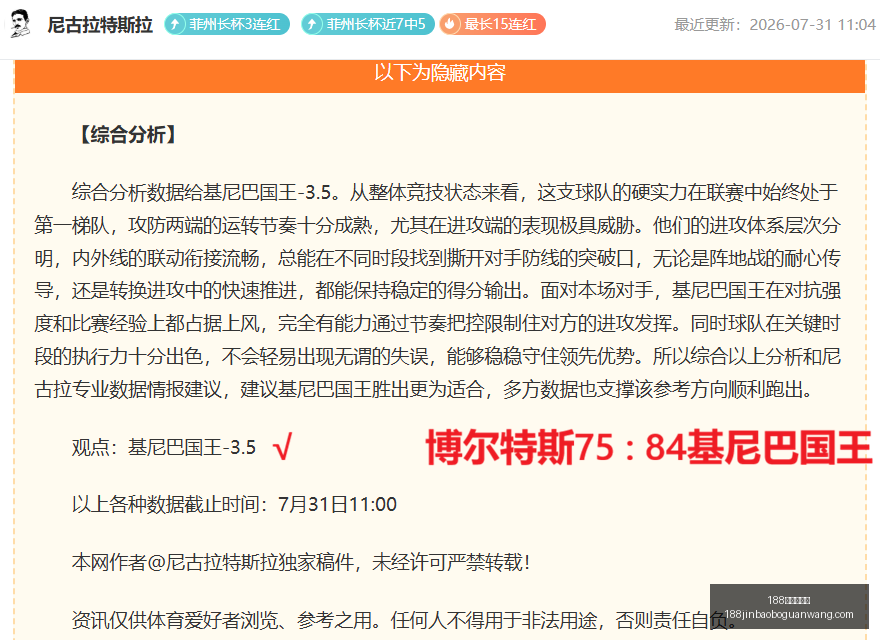880x640 pixels.
Task: Click the red checkmark after 观点
Action: [282, 448]
